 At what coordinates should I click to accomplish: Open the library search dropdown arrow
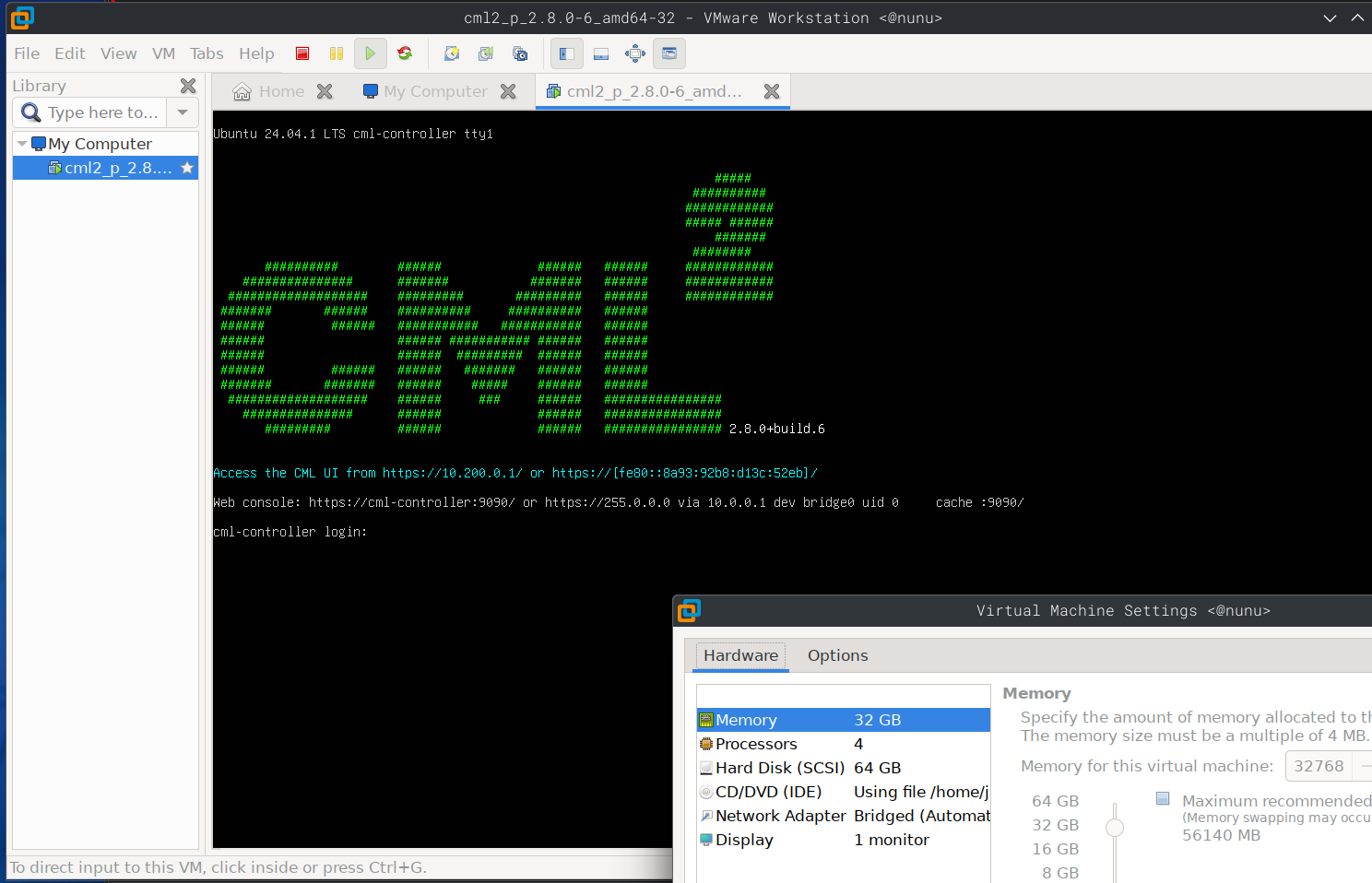pyautogui.click(x=183, y=112)
